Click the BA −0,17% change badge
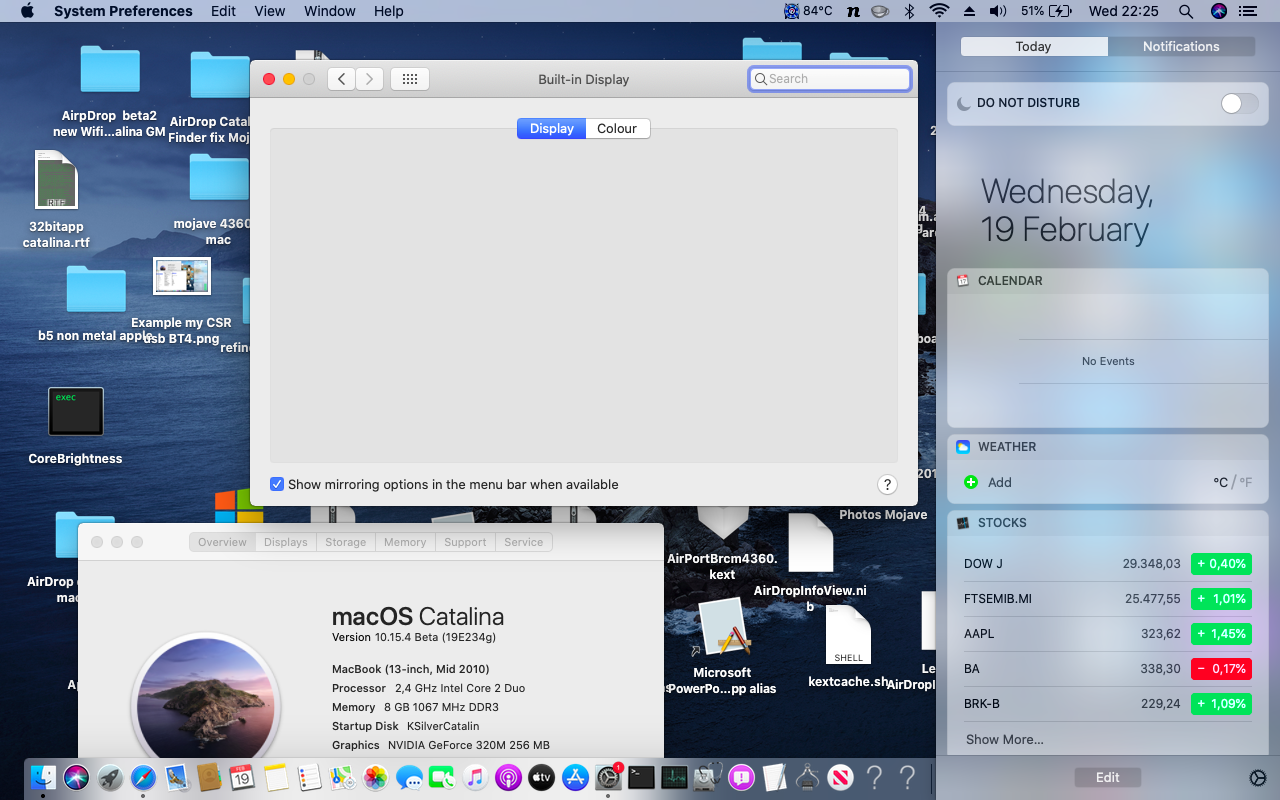 tap(1221, 669)
